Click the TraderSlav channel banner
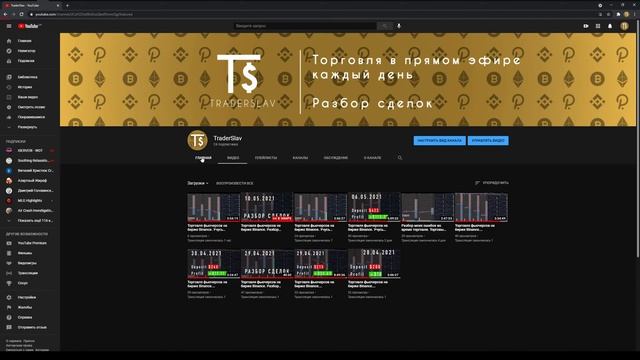The image size is (640, 360). (348, 80)
